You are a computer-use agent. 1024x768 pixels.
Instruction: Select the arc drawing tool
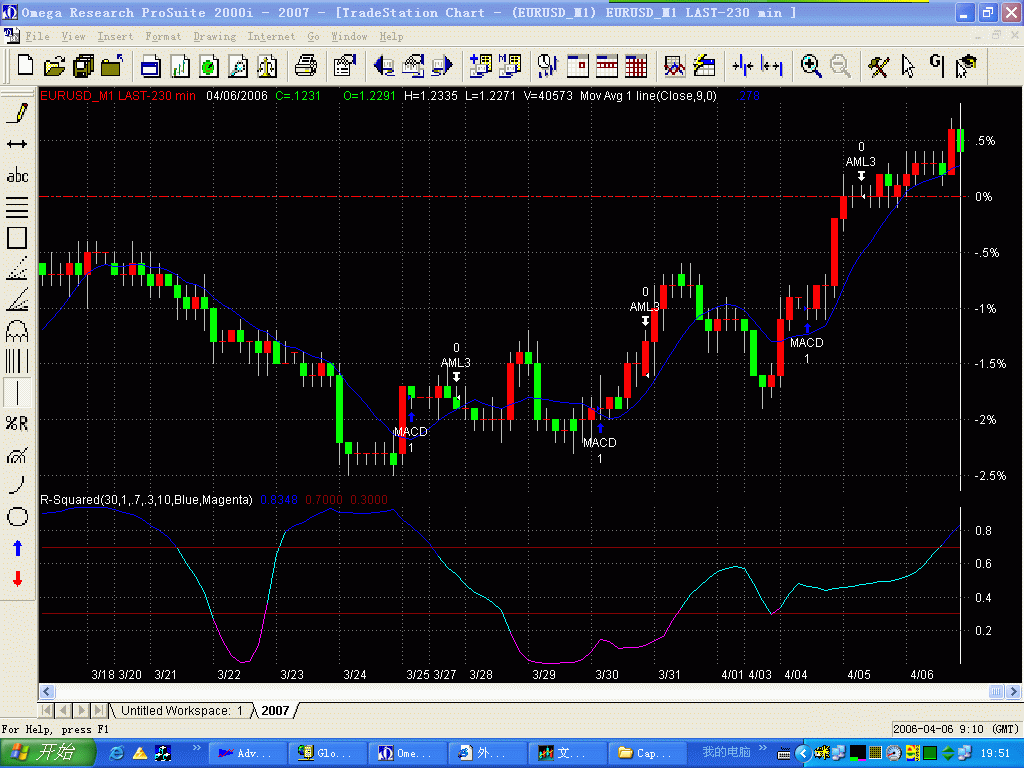(17, 485)
